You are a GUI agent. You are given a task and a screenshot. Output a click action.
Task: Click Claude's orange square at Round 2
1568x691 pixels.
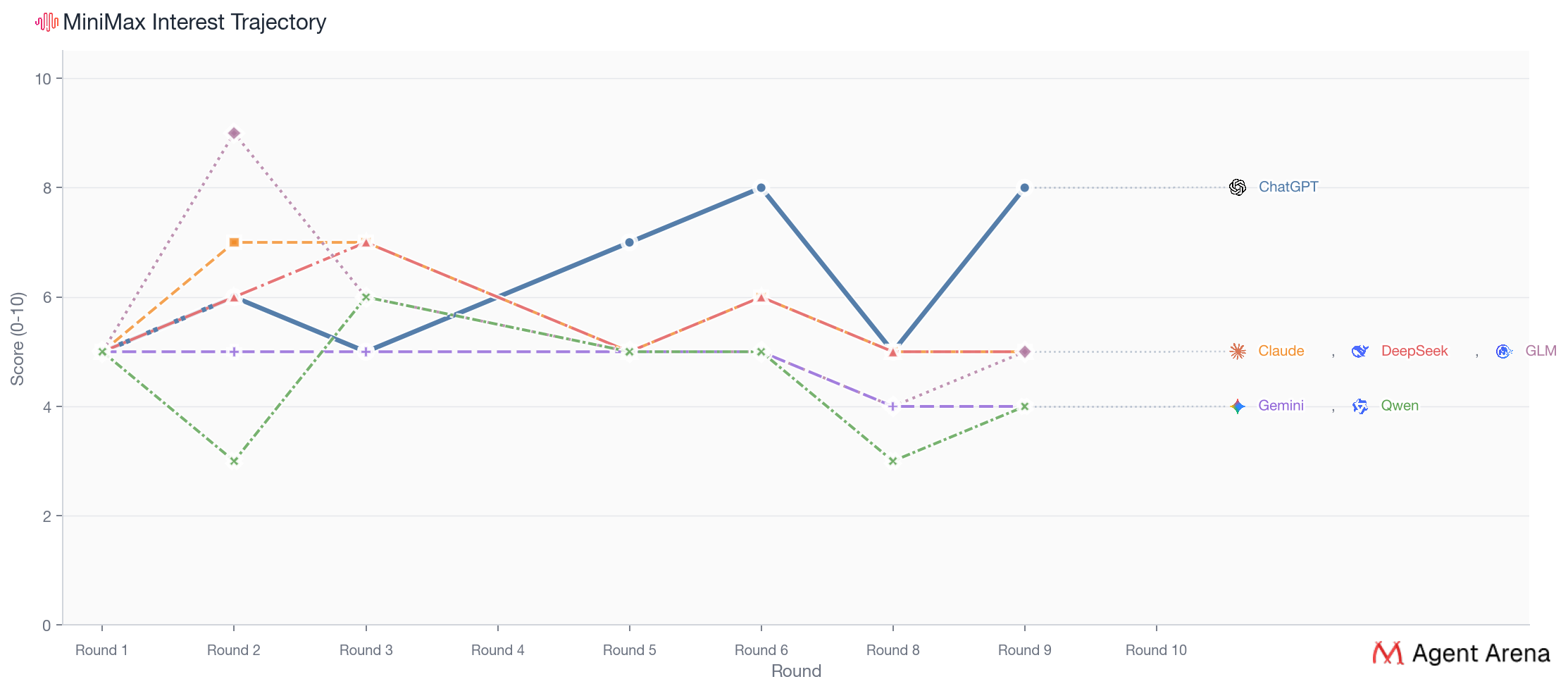(x=234, y=242)
